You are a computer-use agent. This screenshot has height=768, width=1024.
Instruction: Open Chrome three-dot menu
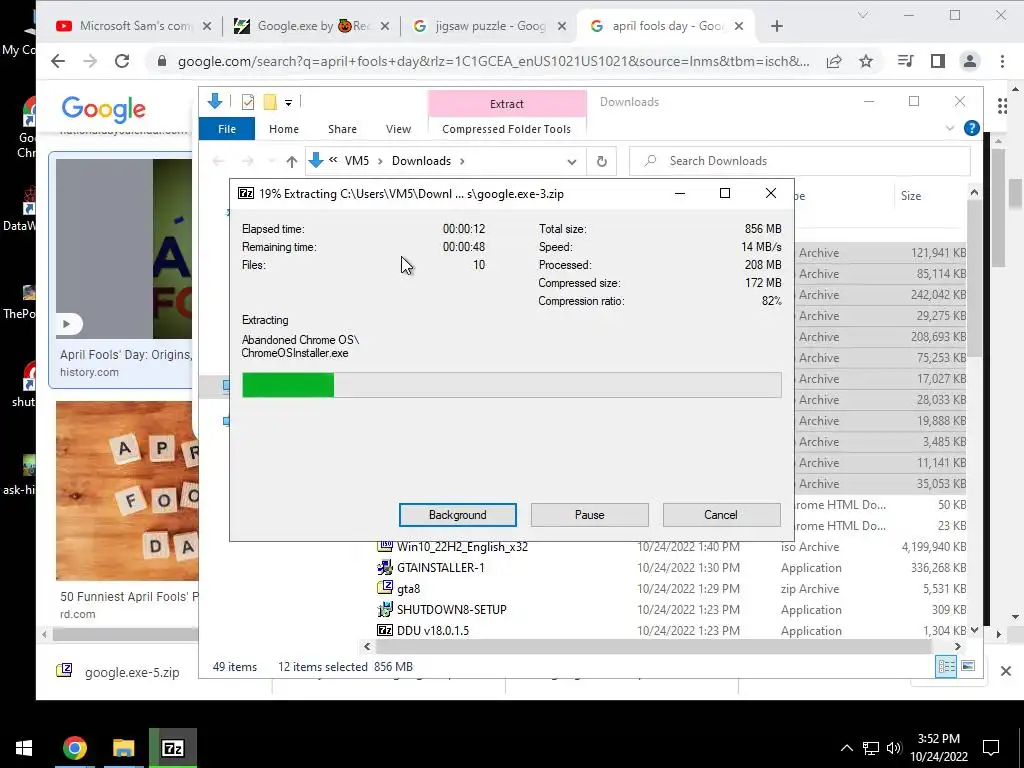1002,61
